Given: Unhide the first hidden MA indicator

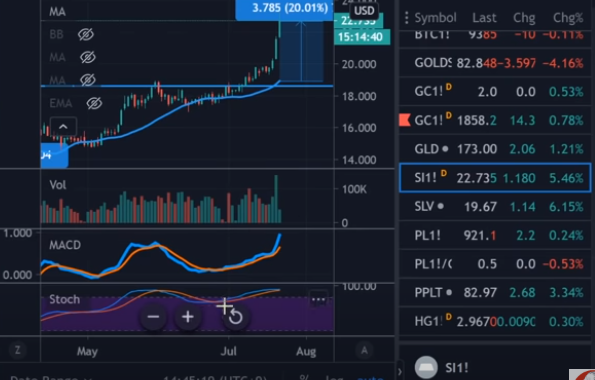Looking at the screenshot, I should point(88,57).
